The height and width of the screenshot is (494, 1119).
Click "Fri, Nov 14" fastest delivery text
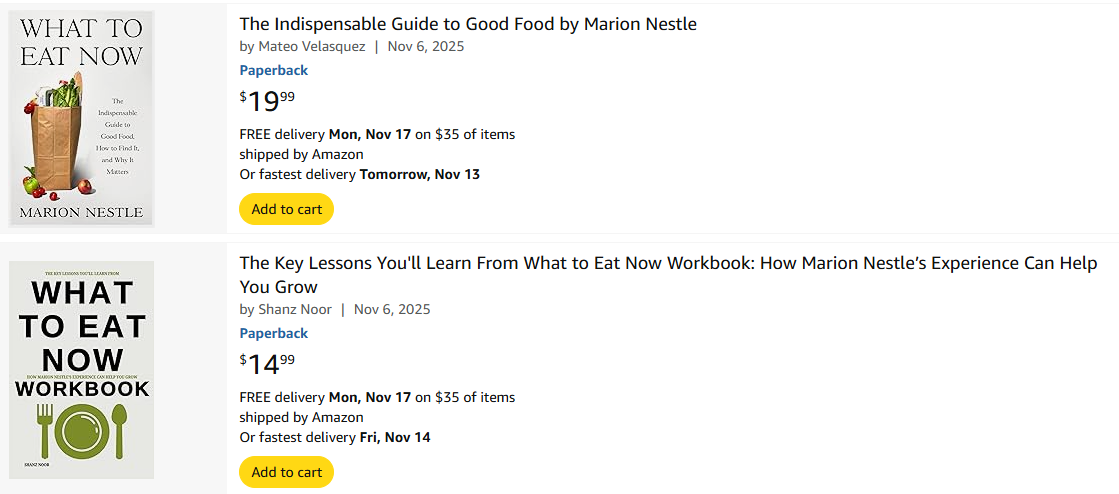[x=394, y=437]
